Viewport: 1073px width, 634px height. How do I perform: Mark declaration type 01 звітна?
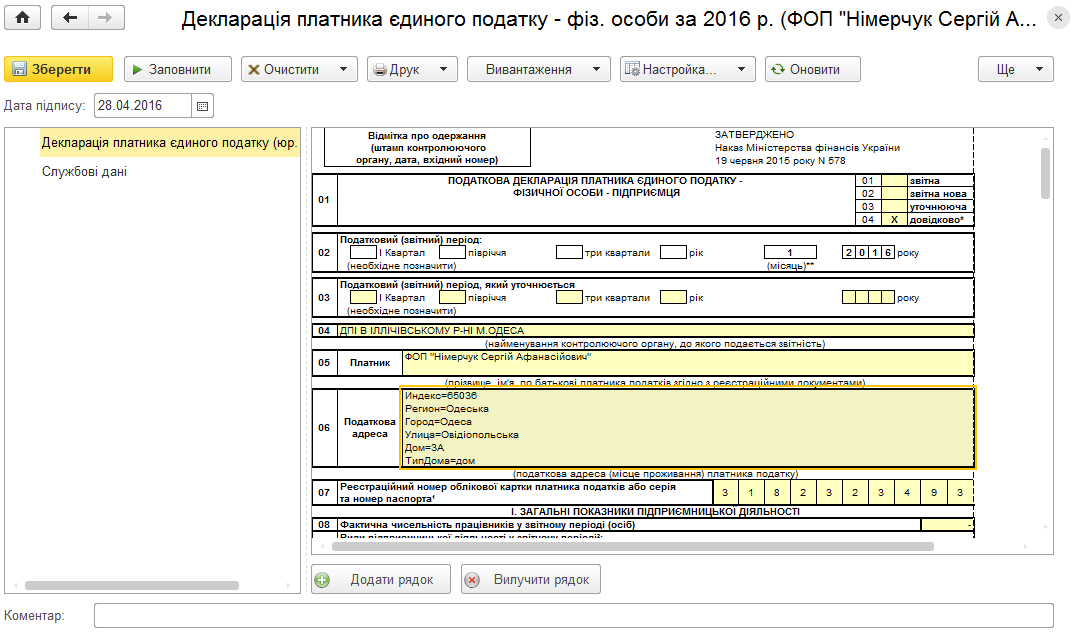pos(894,181)
